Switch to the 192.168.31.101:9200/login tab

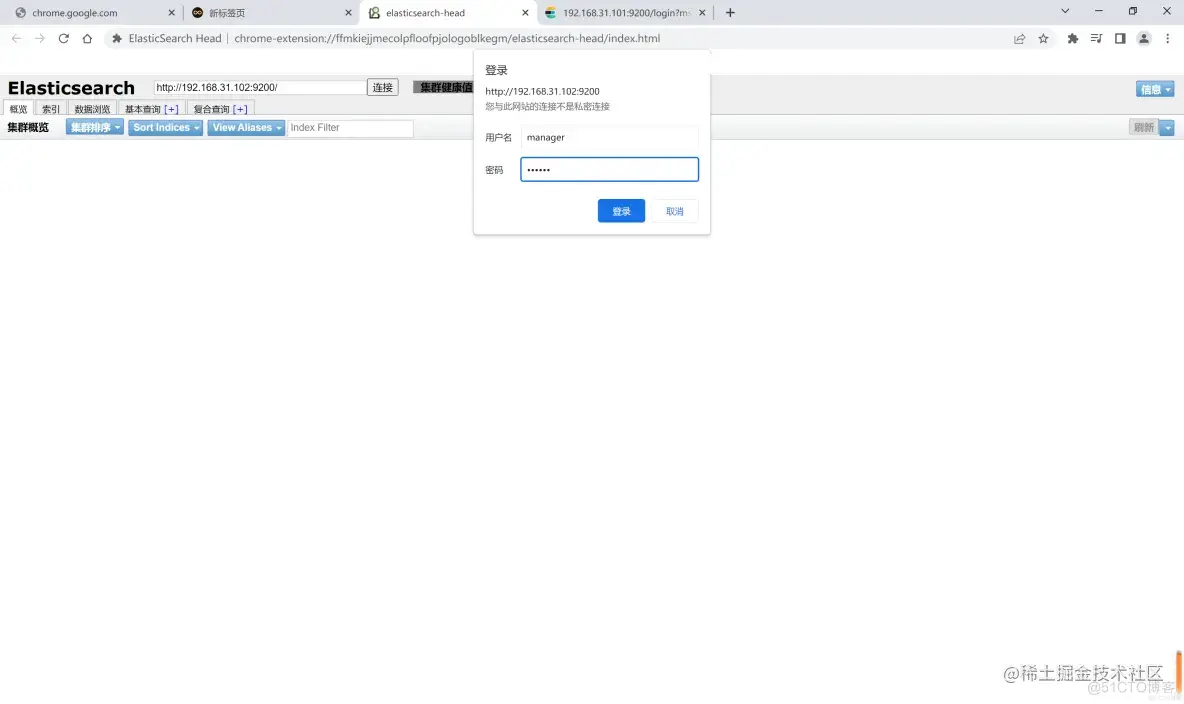tap(625, 13)
